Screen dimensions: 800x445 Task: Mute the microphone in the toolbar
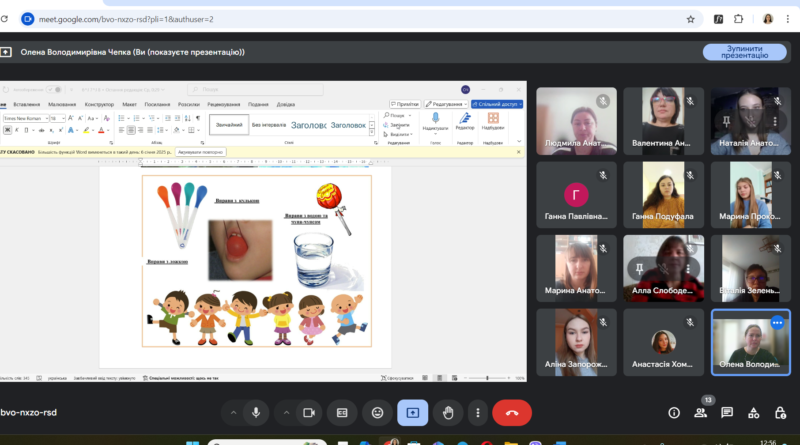(256, 413)
